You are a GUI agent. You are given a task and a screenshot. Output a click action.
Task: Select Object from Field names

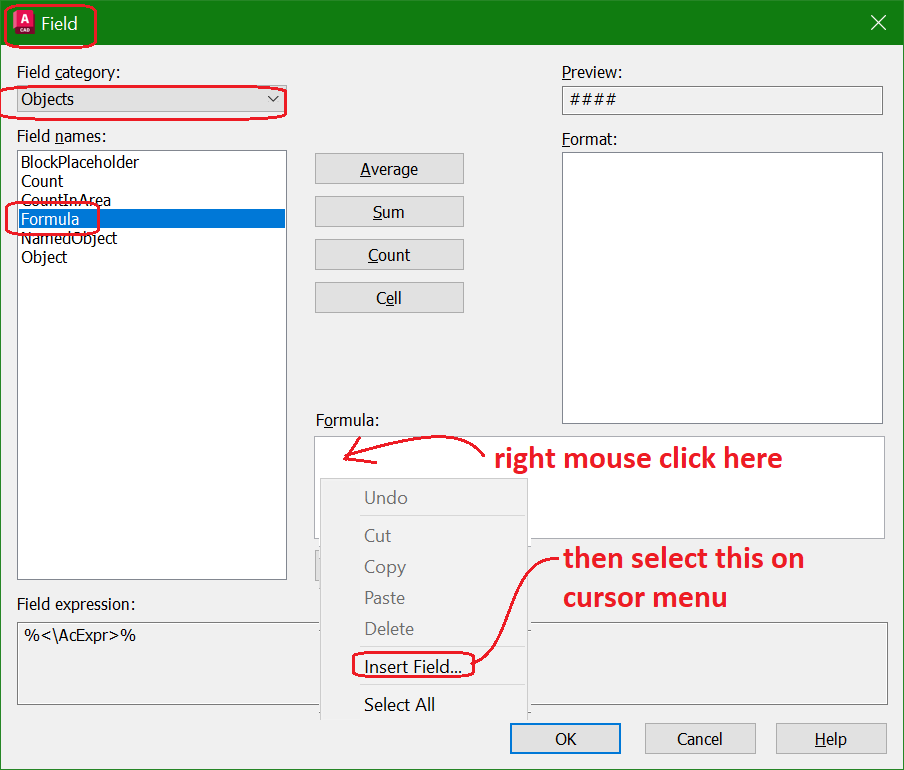click(43, 257)
